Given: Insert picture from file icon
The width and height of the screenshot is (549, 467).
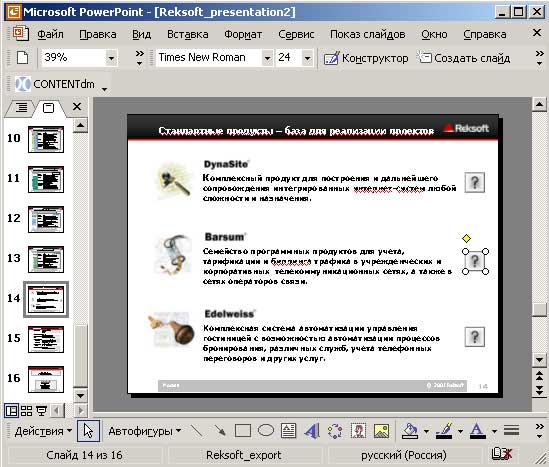Looking at the screenshot, I should pos(381,431).
